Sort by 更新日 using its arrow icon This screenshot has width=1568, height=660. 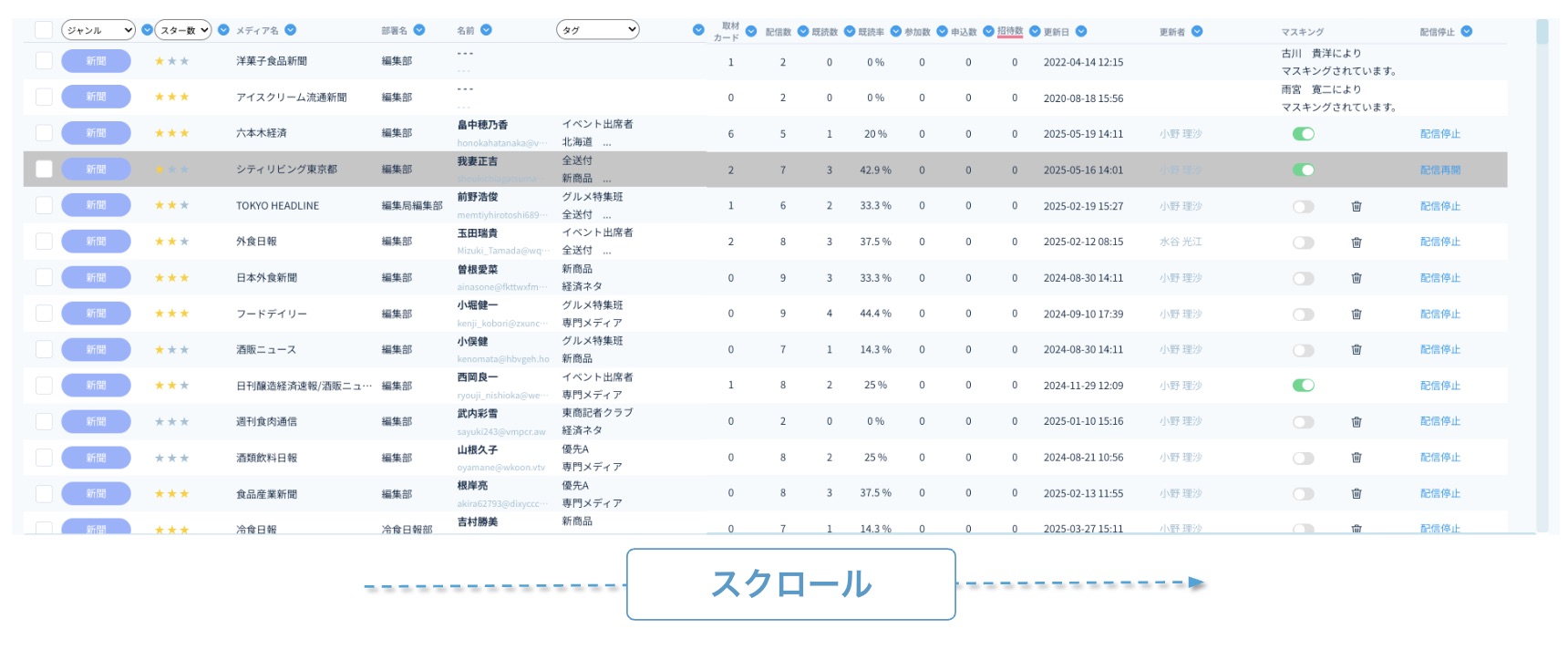(x=1081, y=31)
